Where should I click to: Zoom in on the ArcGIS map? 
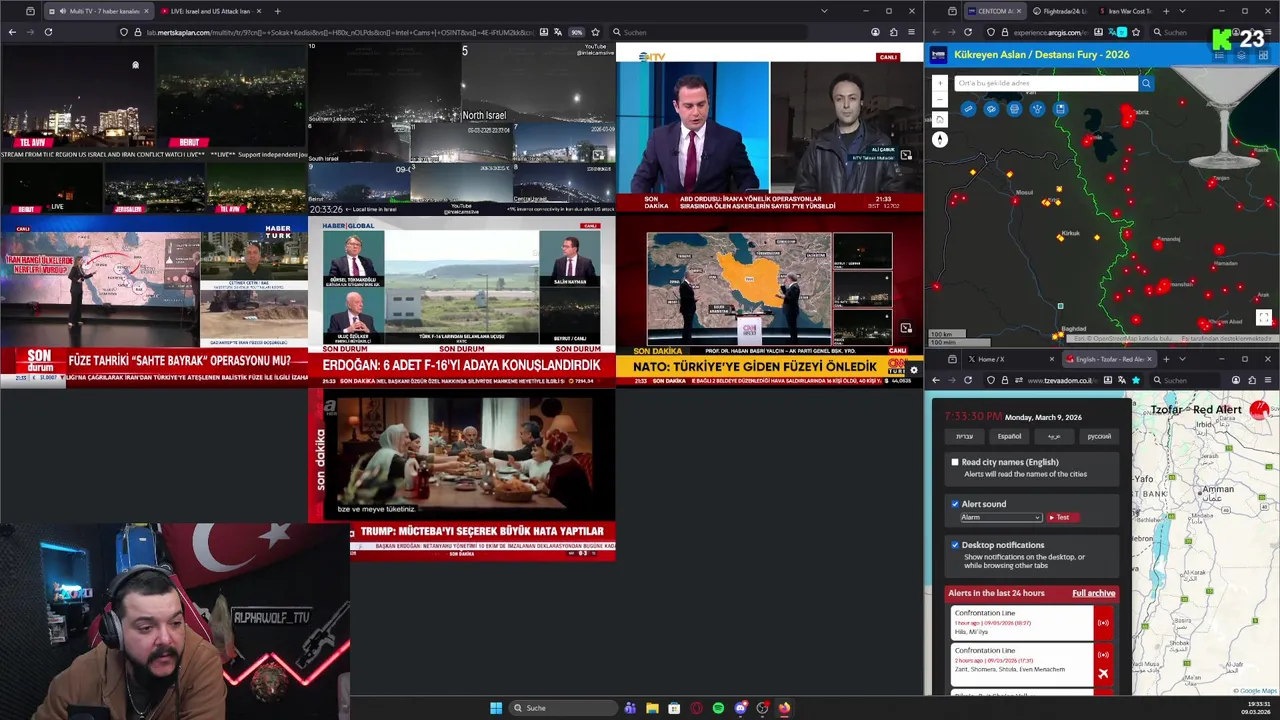tap(939, 84)
